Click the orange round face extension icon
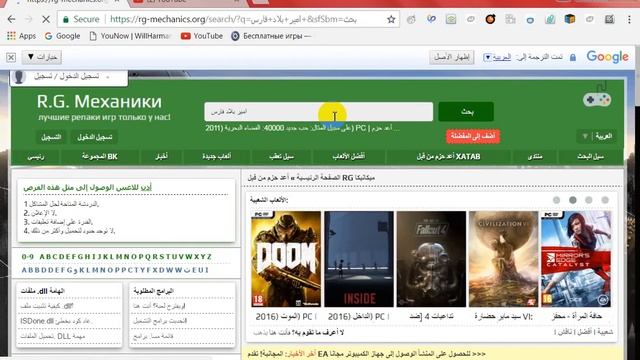This screenshot has width=640, height=360. point(490,19)
